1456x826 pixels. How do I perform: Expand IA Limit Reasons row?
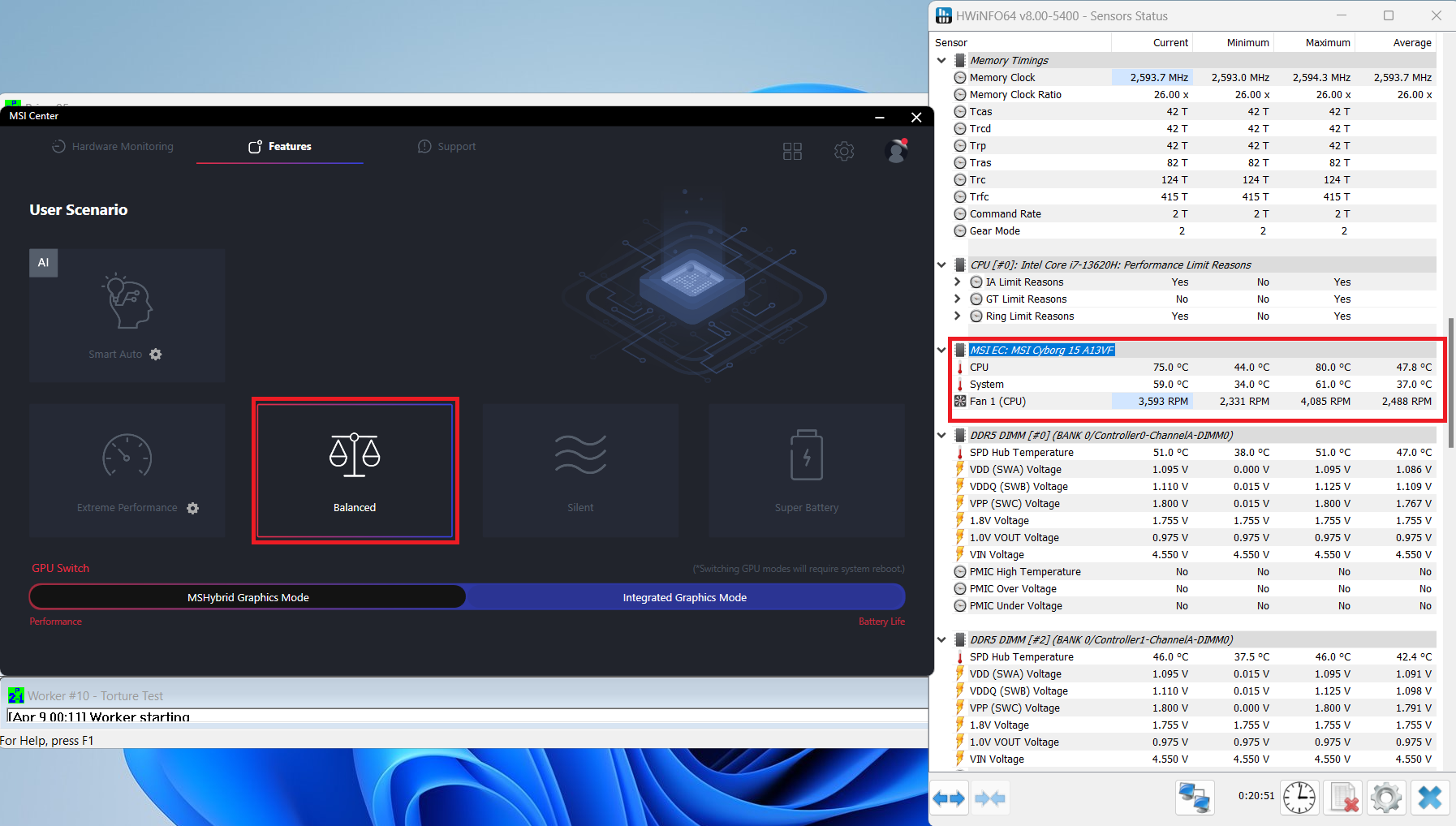click(958, 282)
